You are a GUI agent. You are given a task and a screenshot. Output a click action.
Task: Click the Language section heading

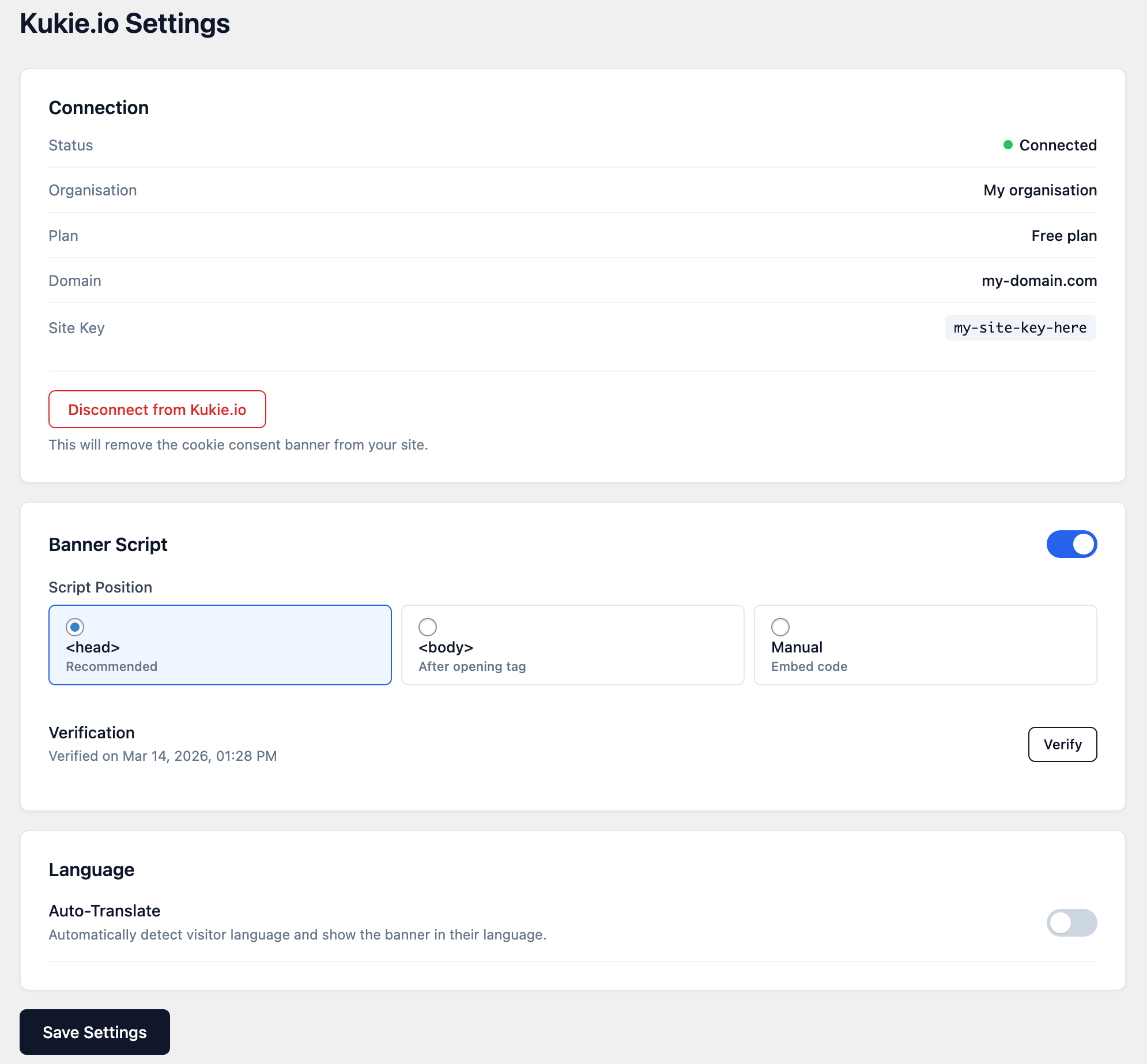point(91,869)
